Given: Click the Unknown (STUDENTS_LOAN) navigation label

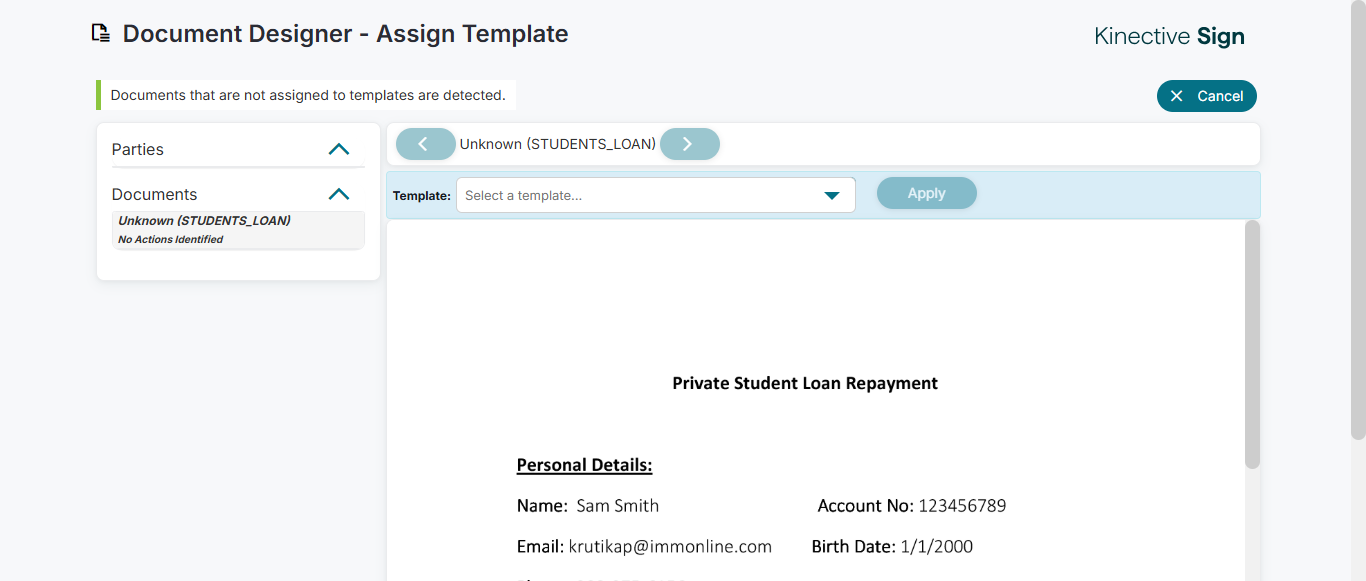Looking at the screenshot, I should pos(557,144).
